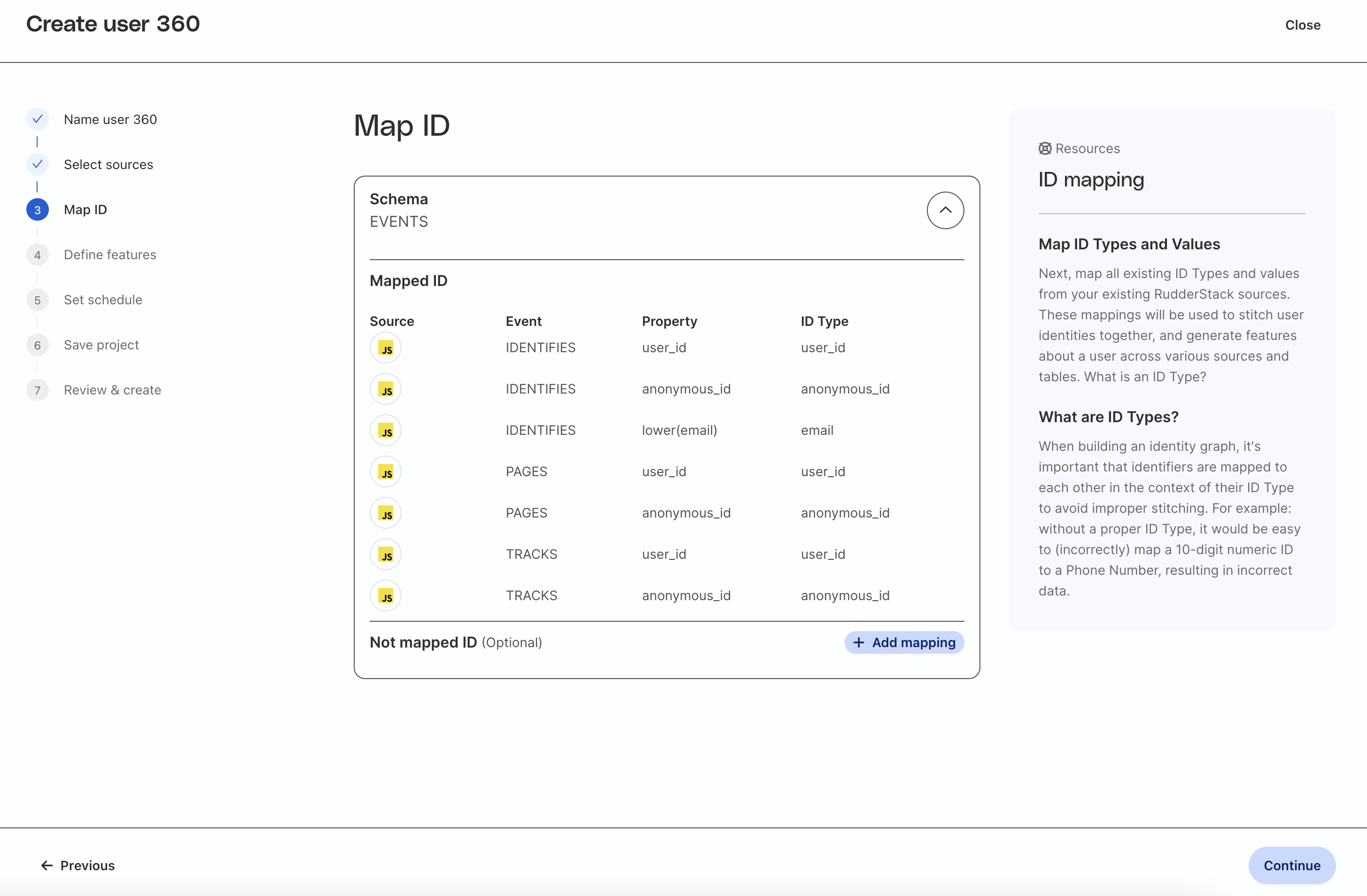
Task: Click JS source icon in IDENTIFIES anonymous_id row
Action: coord(385,389)
